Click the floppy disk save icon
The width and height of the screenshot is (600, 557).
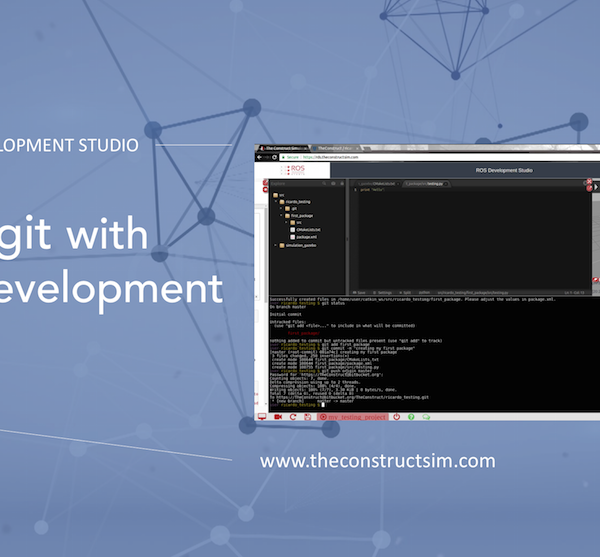(x=308, y=417)
